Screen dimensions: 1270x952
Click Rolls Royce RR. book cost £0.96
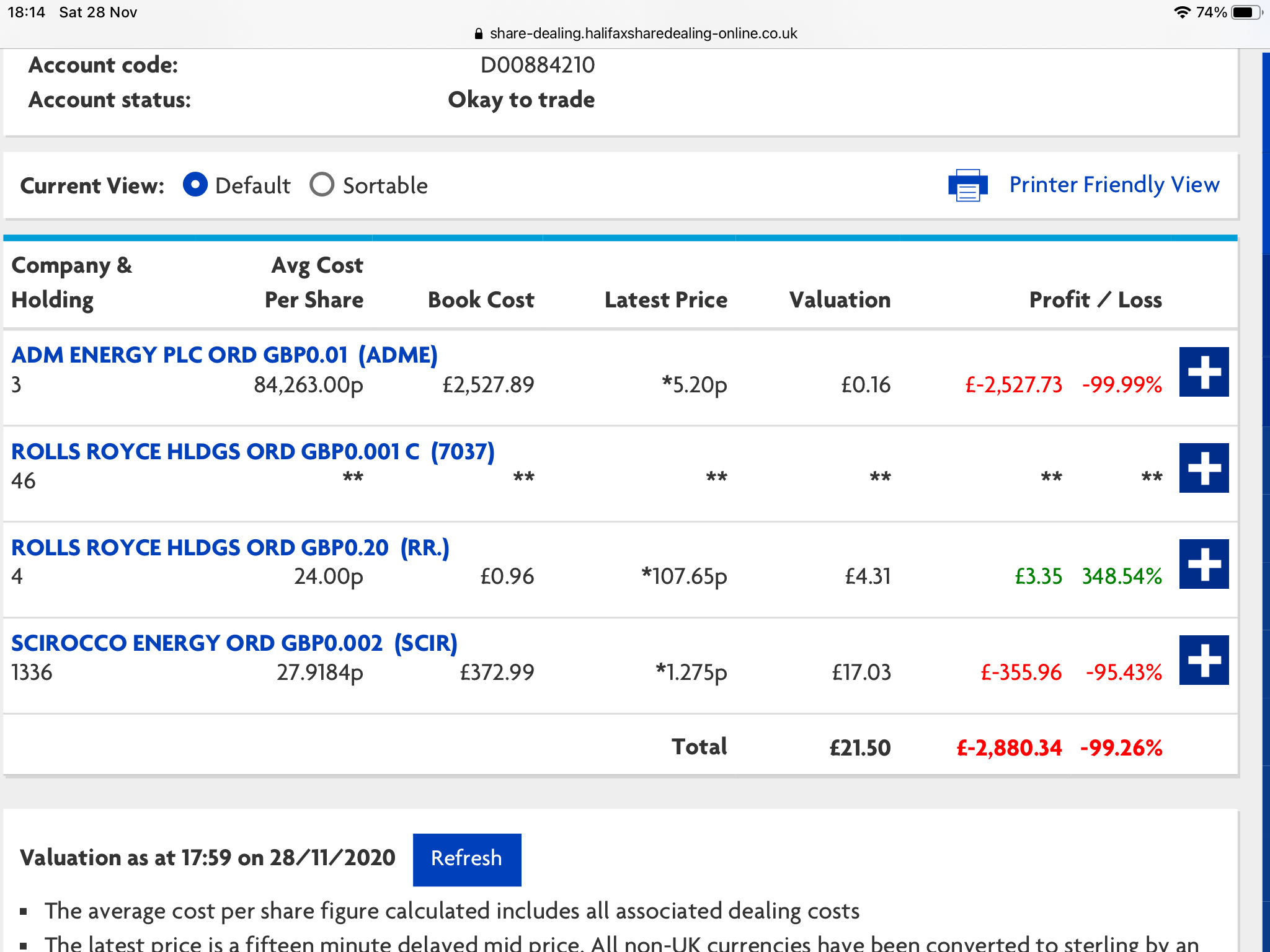point(507,576)
